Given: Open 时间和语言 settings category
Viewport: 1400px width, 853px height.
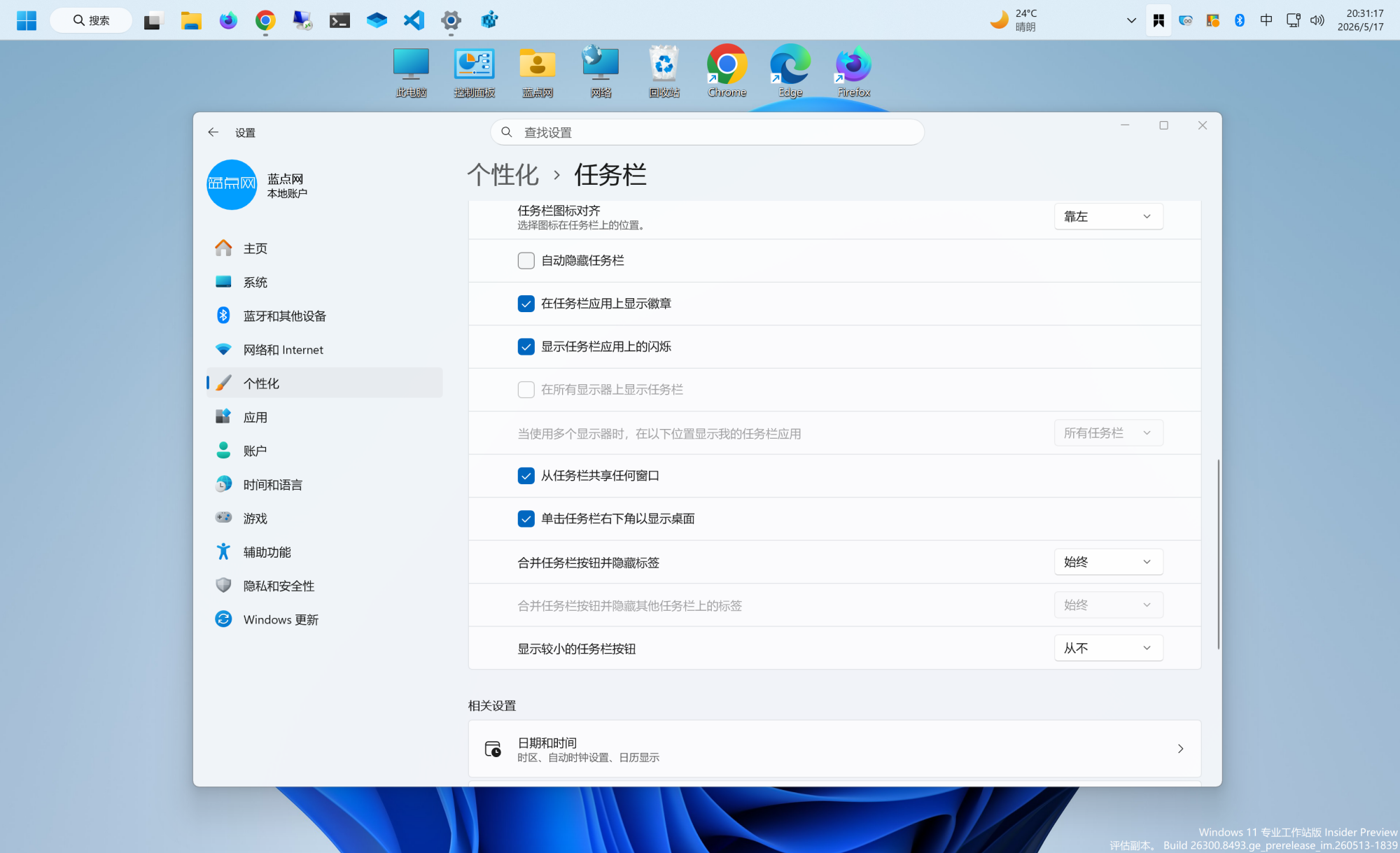Looking at the screenshot, I should 324,484.
